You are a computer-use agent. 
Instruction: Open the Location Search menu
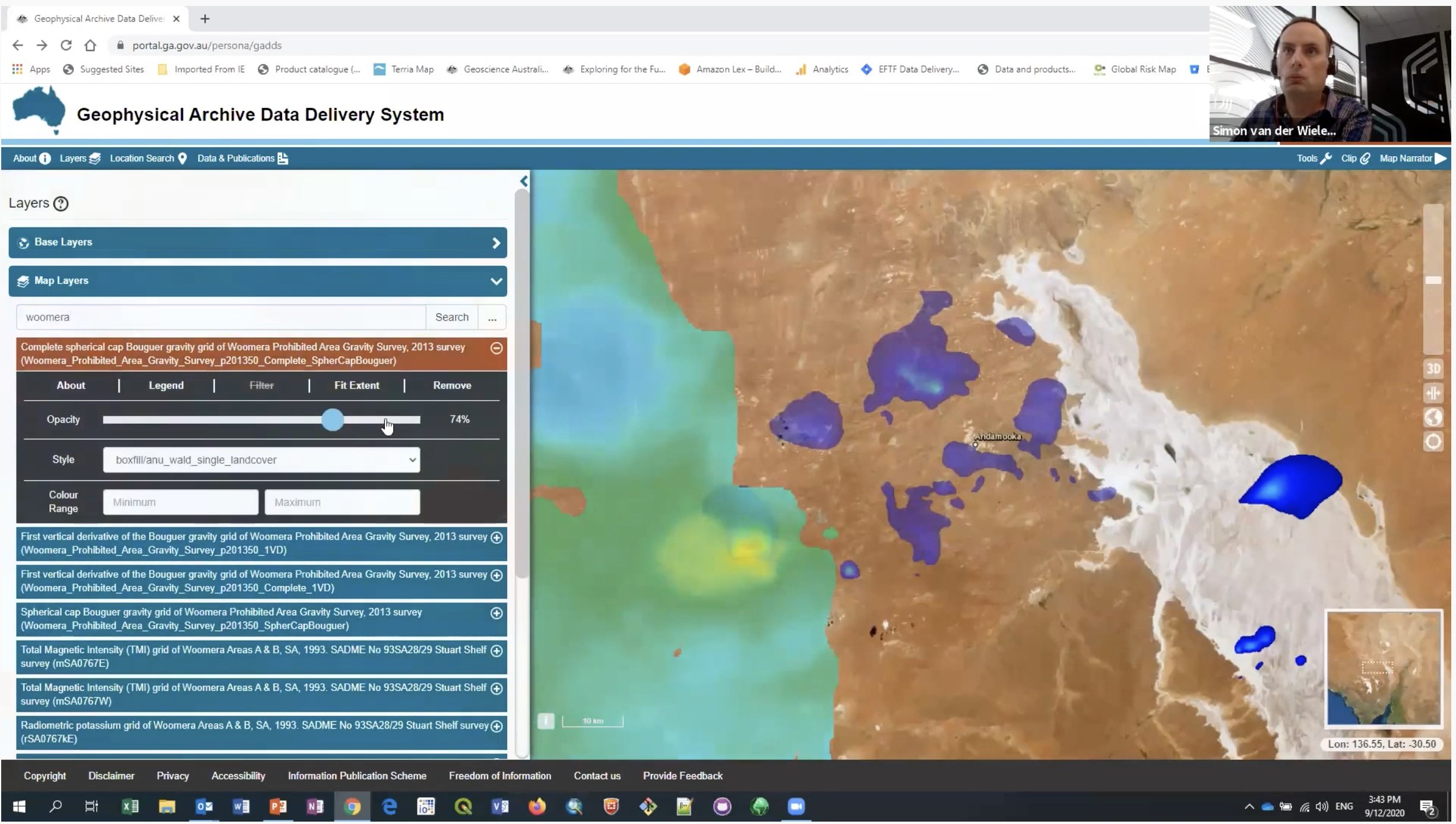tap(148, 159)
